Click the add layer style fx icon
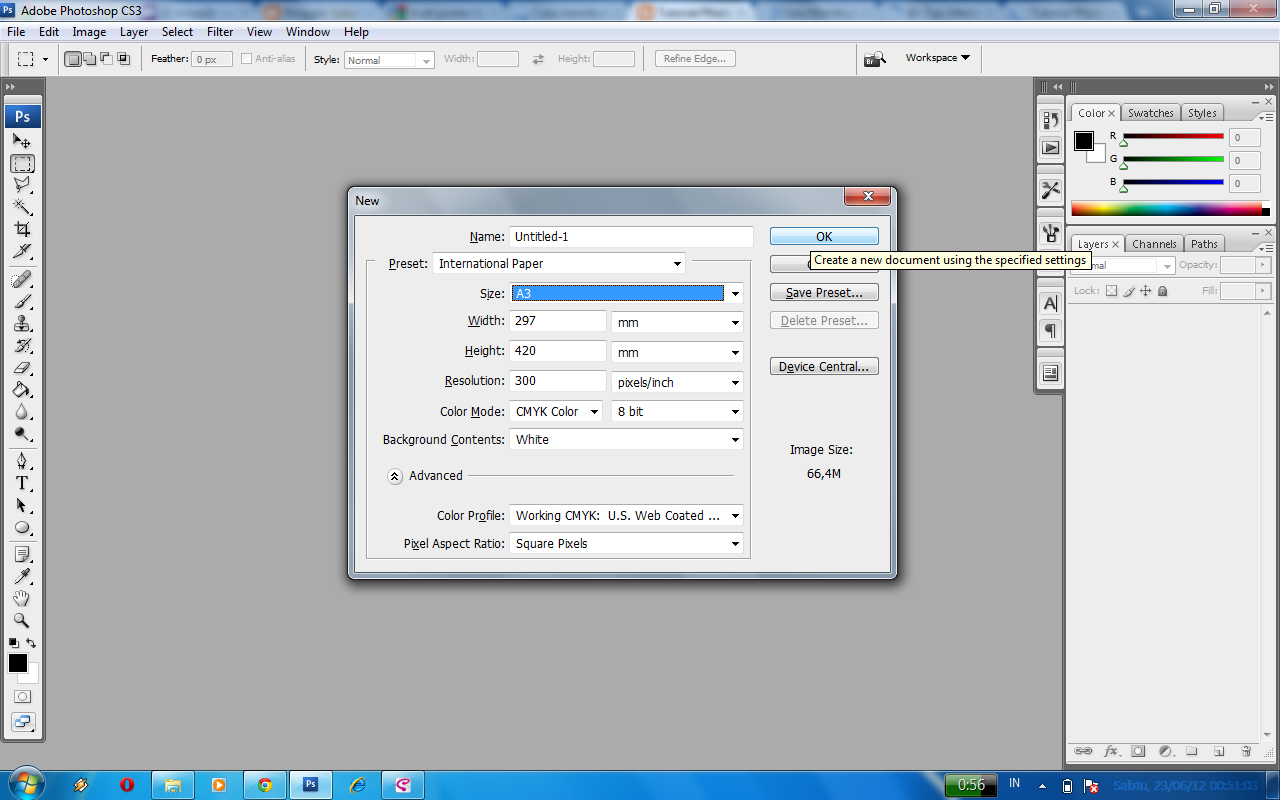 coord(1111,751)
